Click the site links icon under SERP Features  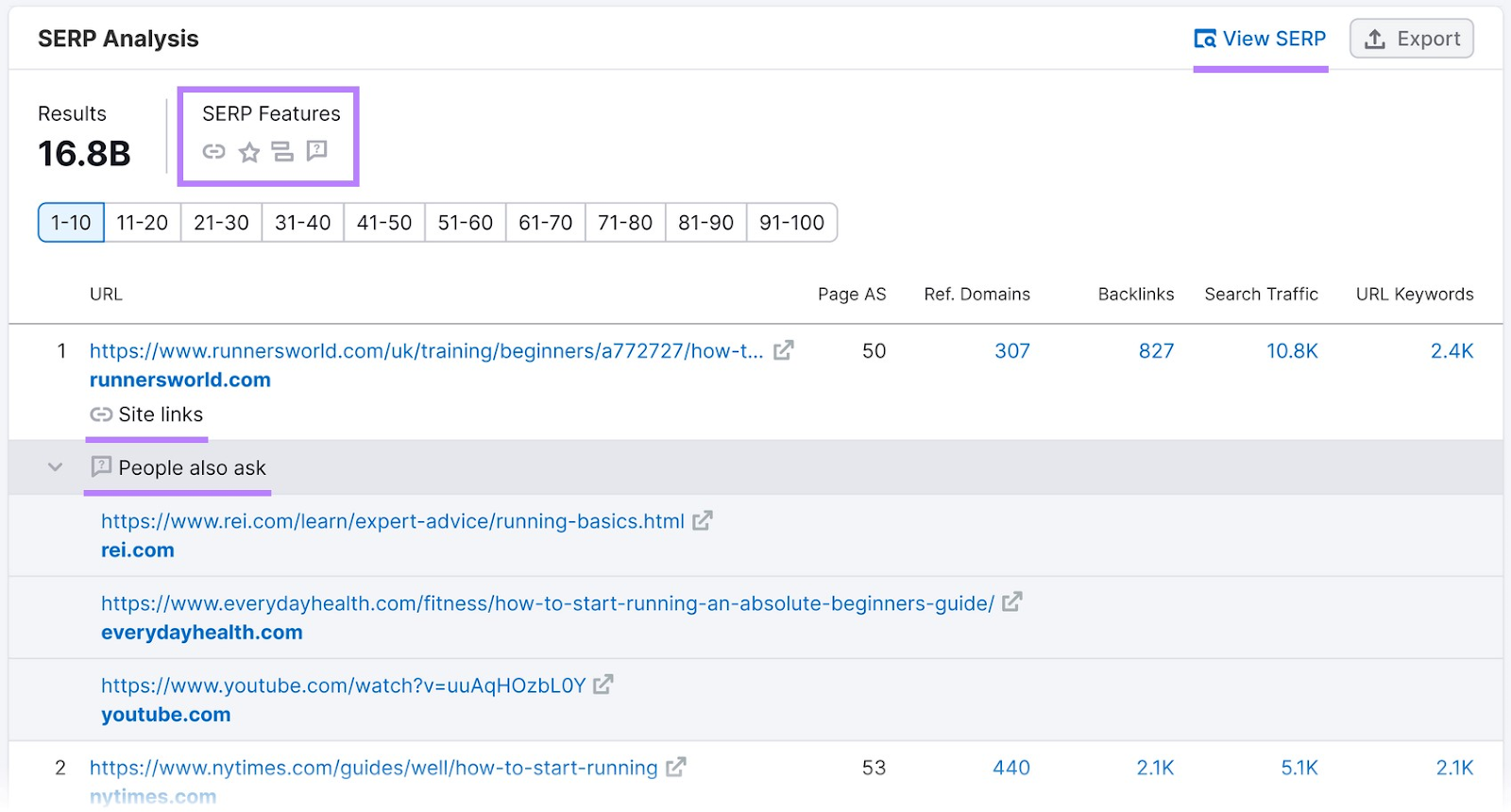pyautogui.click(x=213, y=152)
